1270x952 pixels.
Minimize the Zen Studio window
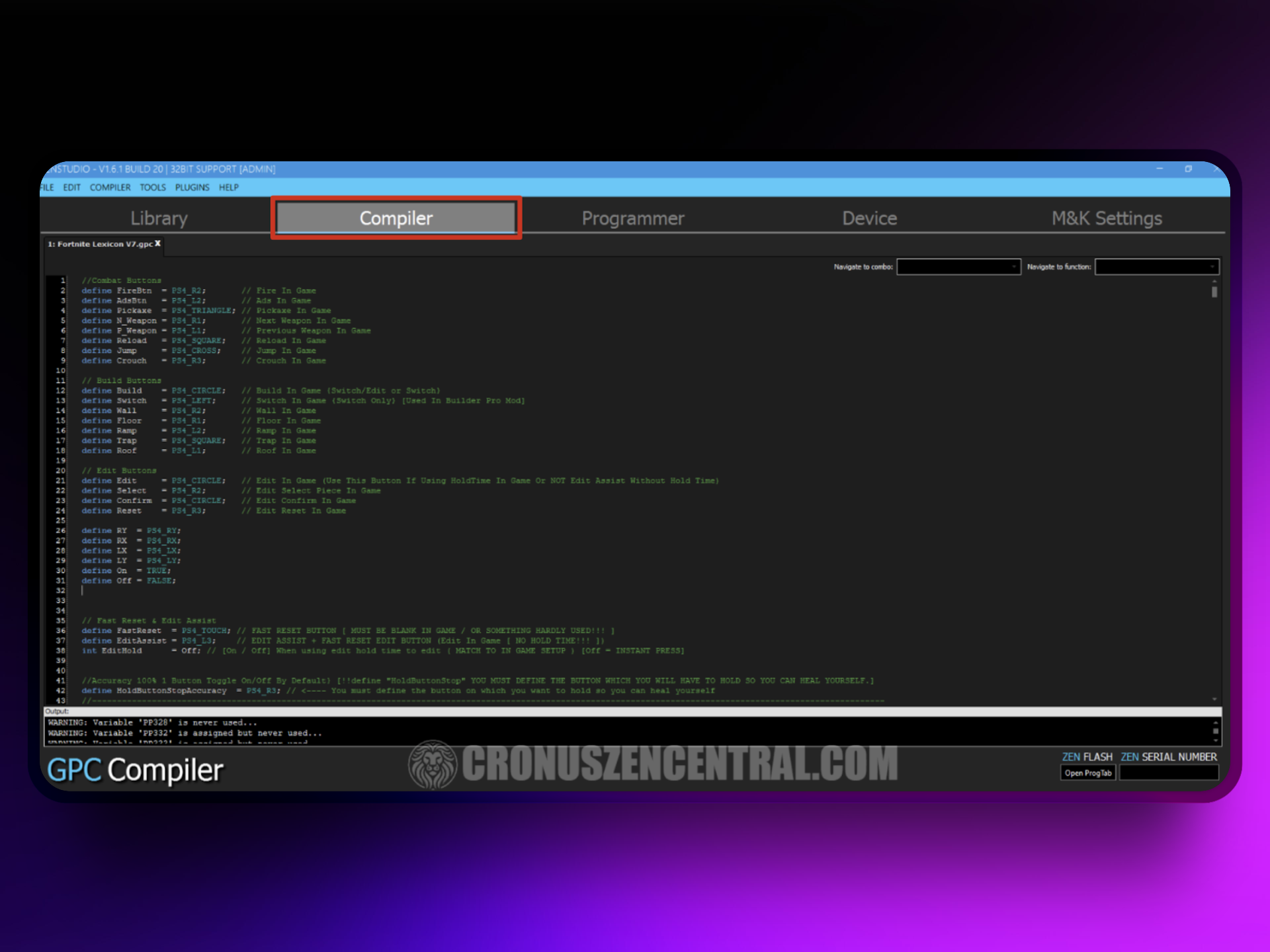1160,169
